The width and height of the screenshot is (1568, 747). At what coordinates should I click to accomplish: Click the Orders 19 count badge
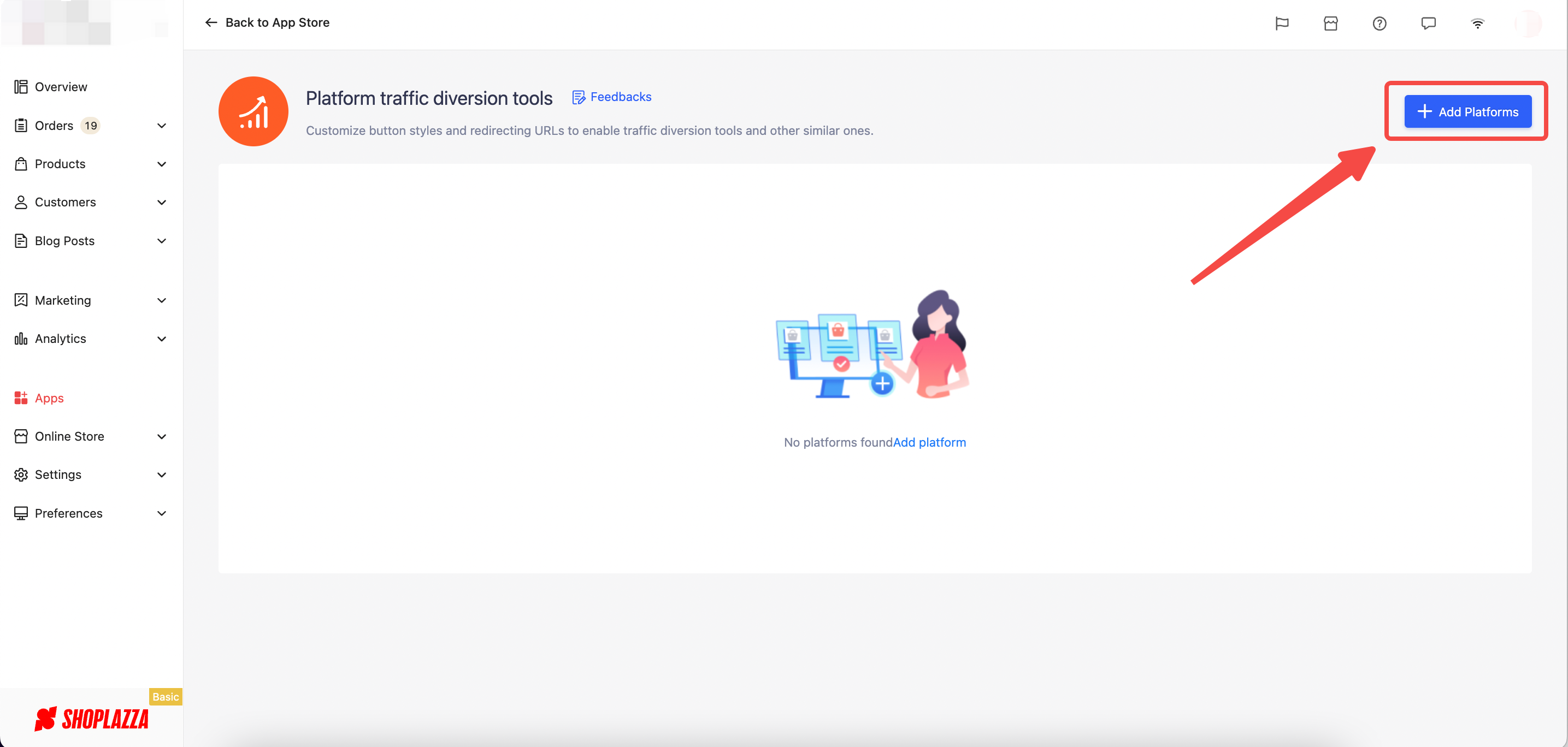(91, 125)
